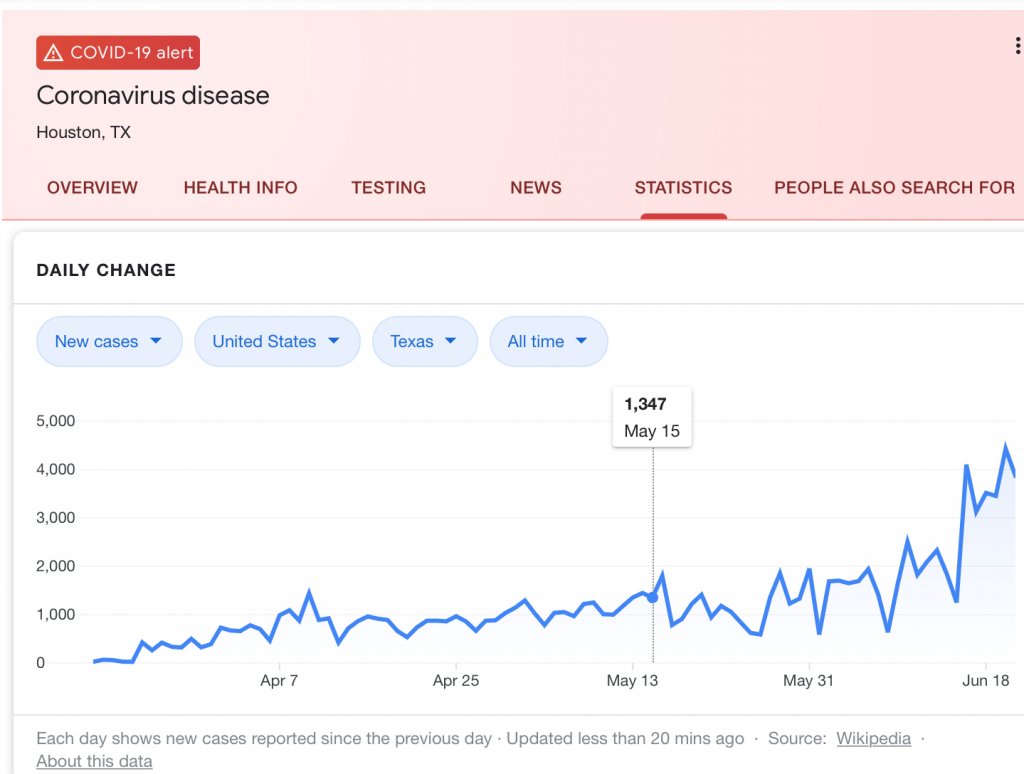The image size is (1024, 774).
Task: Click the Houston, TX location text
Action: (83, 132)
